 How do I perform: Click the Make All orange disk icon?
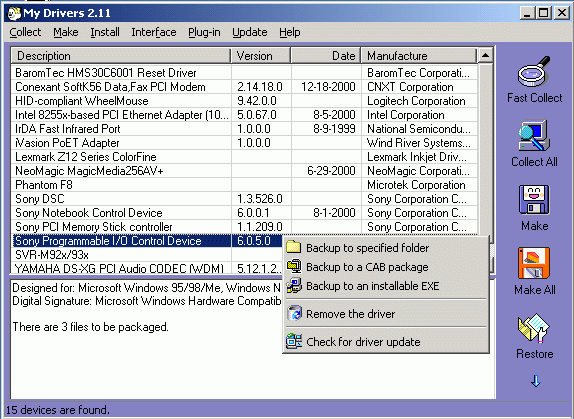[534, 263]
